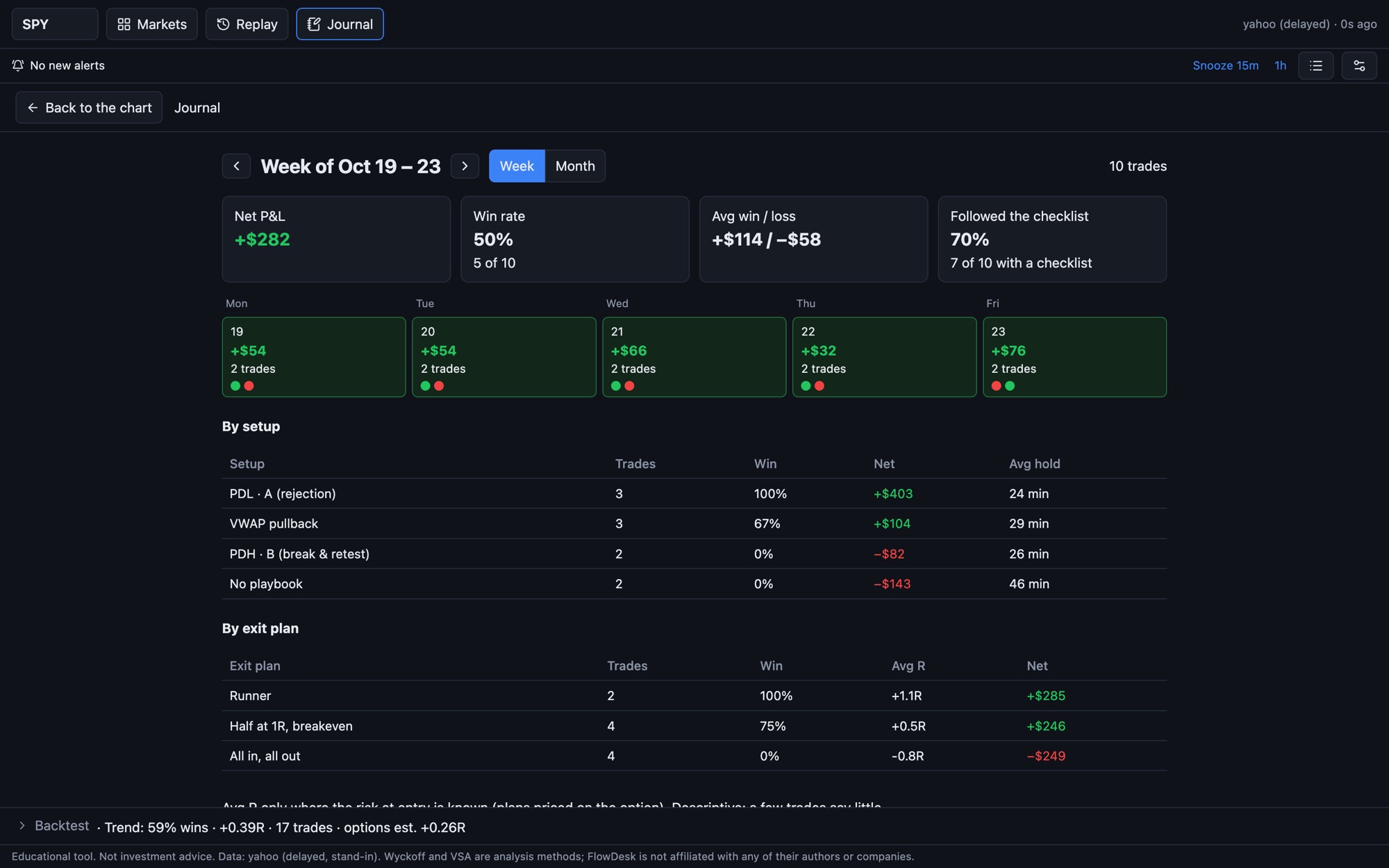Viewport: 1389px width, 868px height.
Task: Click the yahoo (delayed) data status
Action: tap(1309, 24)
